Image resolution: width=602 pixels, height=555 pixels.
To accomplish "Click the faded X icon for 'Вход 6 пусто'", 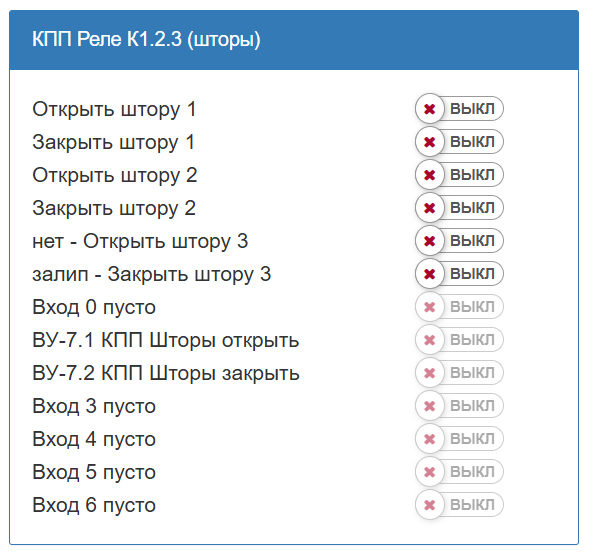I will coord(430,505).
